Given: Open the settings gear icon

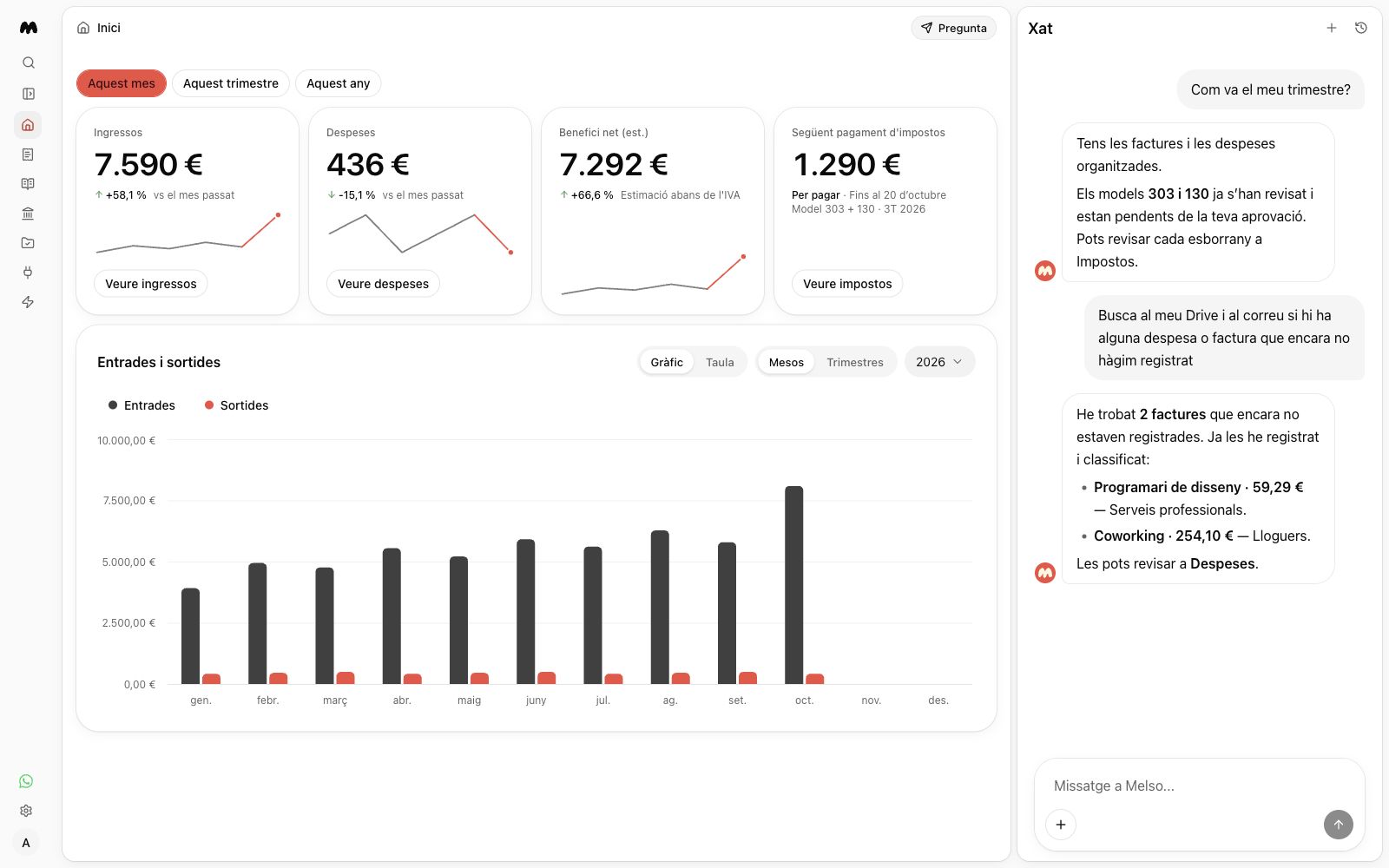Looking at the screenshot, I should 26,811.
